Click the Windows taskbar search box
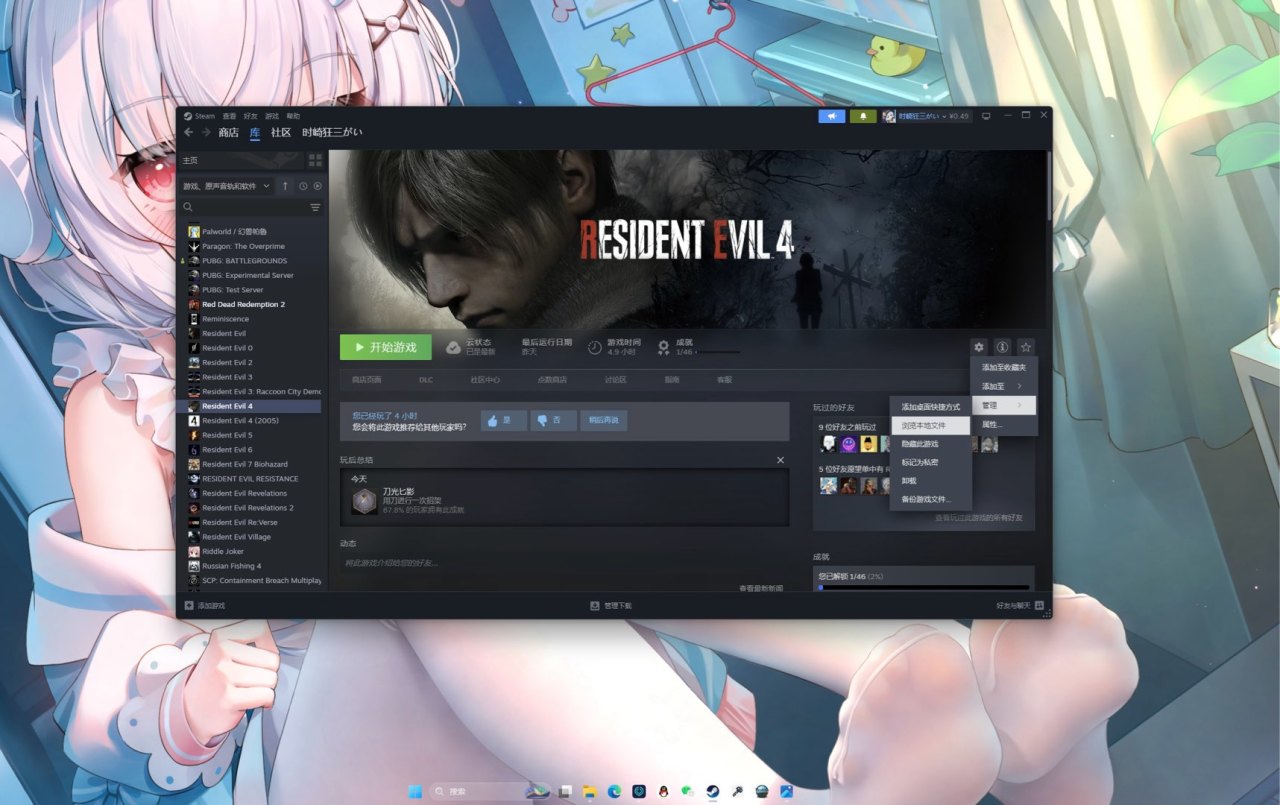Viewport: 1280px width, 805px height. pyautogui.click(x=490, y=791)
